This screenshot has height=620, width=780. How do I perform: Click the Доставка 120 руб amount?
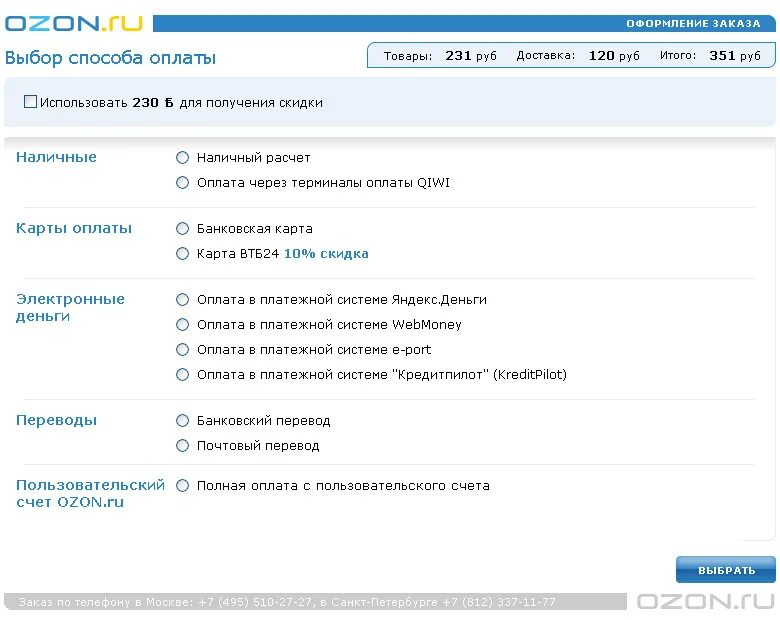578,56
